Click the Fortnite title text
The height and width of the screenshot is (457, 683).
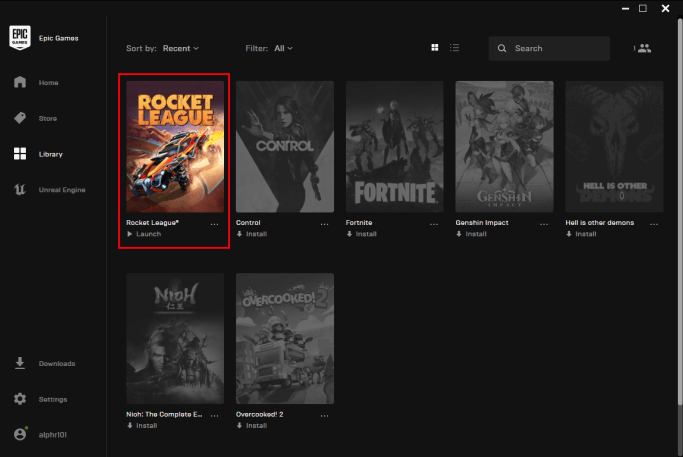pos(359,223)
